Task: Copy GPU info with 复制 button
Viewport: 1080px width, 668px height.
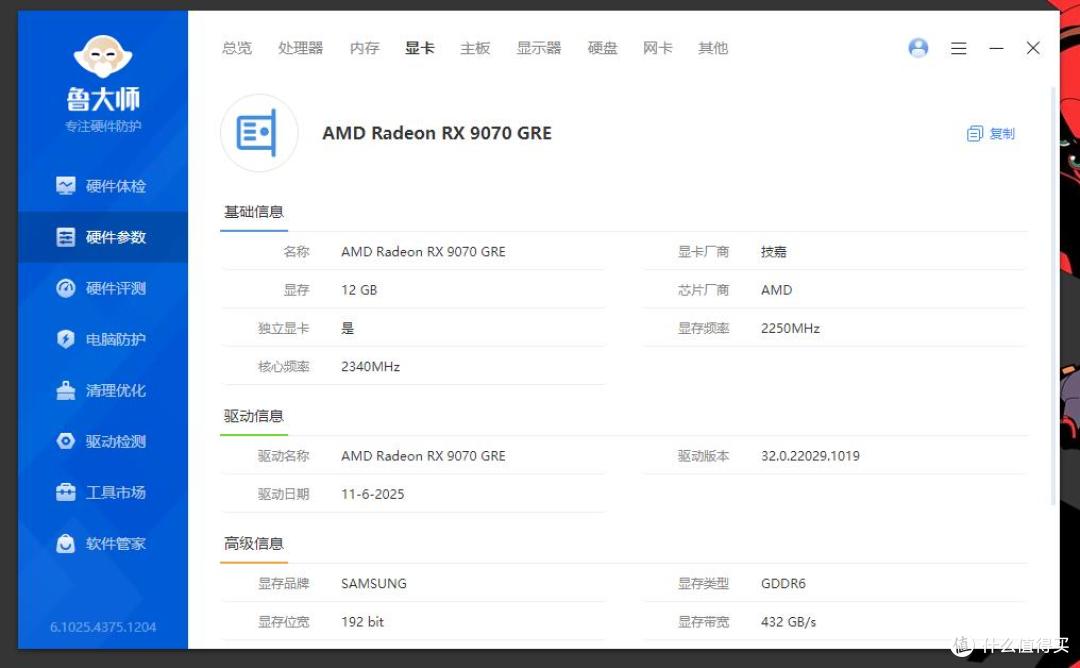Action: [990, 134]
